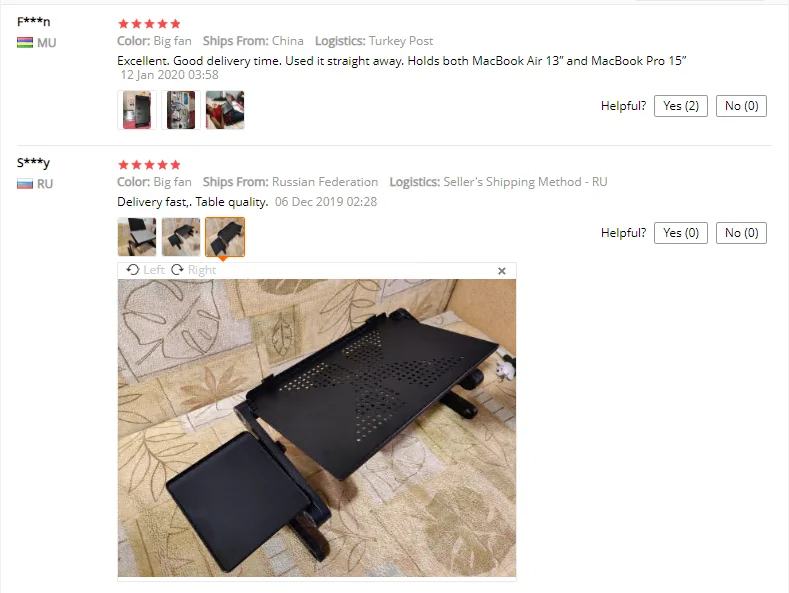Select the highlighted third thumbnail in S***y's review
The image size is (789, 593).
point(225,237)
